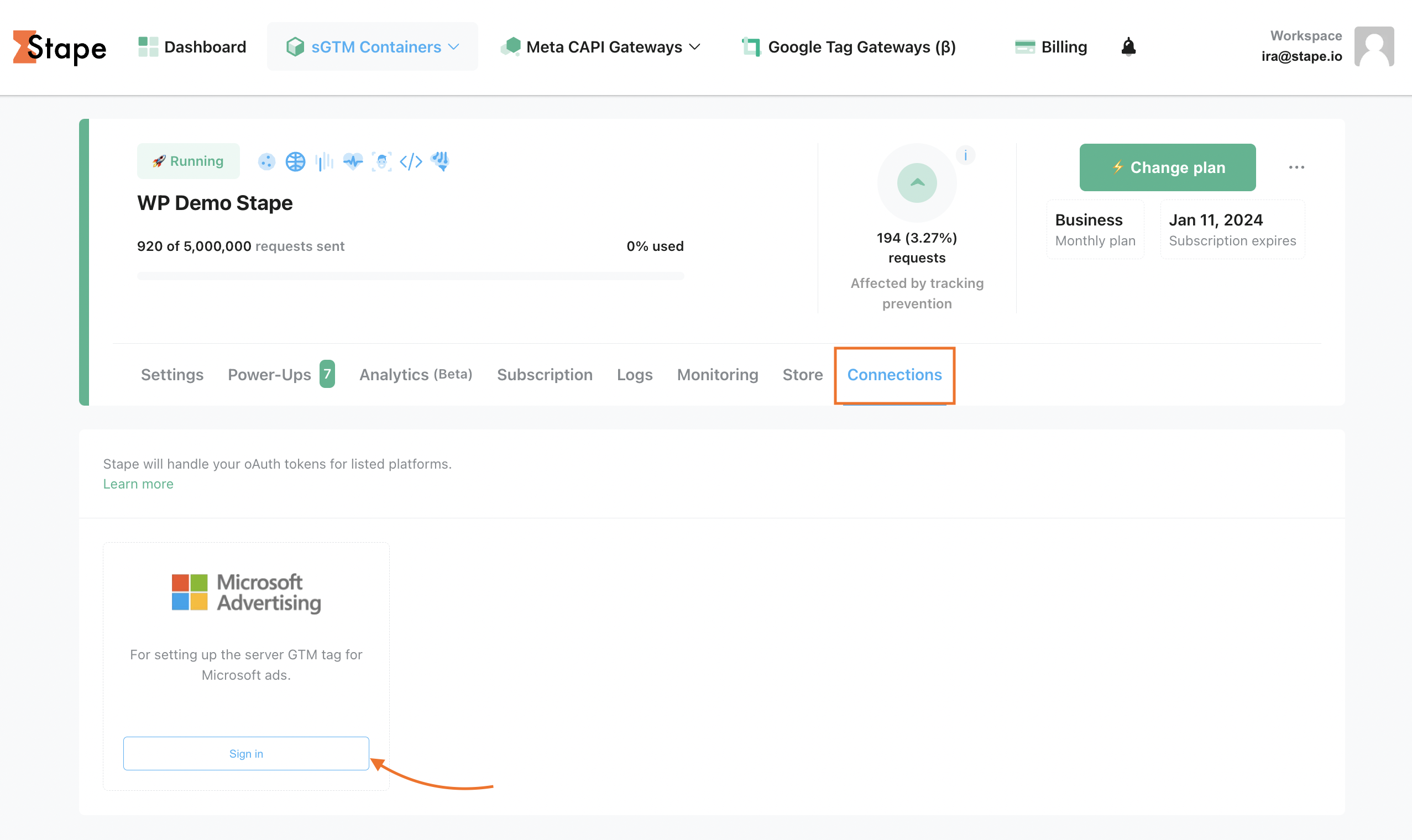Click the green Change plan button

click(x=1167, y=167)
